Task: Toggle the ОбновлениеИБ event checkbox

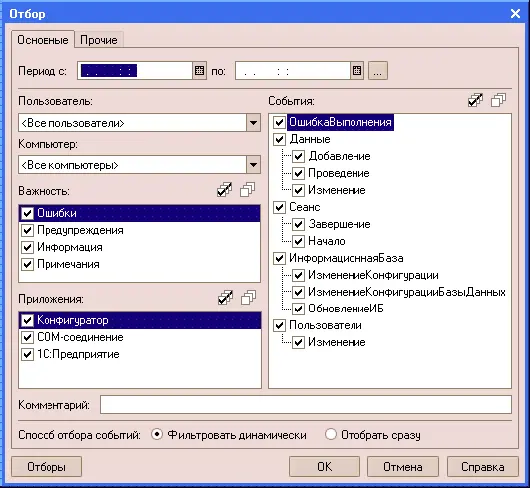Action: click(298, 309)
